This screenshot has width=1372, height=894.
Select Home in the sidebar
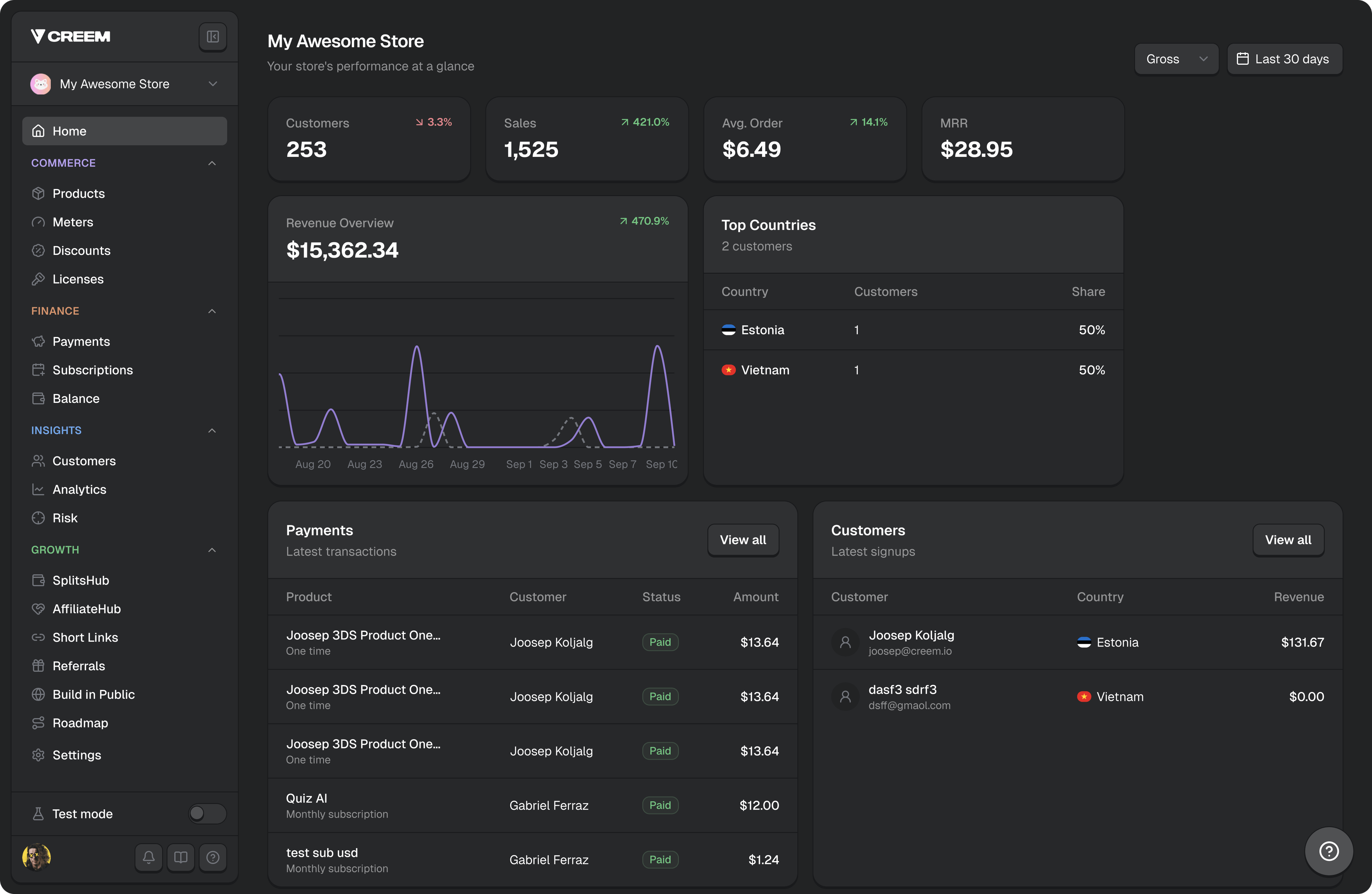(x=125, y=131)
